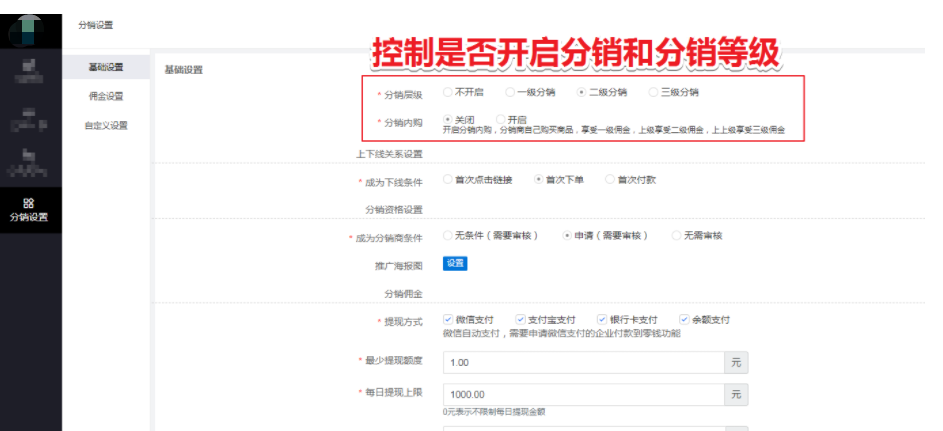This screenshot has height=431, width=943.
Task: Open the 佣金设置 tab
Action: pyautogui.click(x=106, y=96)
